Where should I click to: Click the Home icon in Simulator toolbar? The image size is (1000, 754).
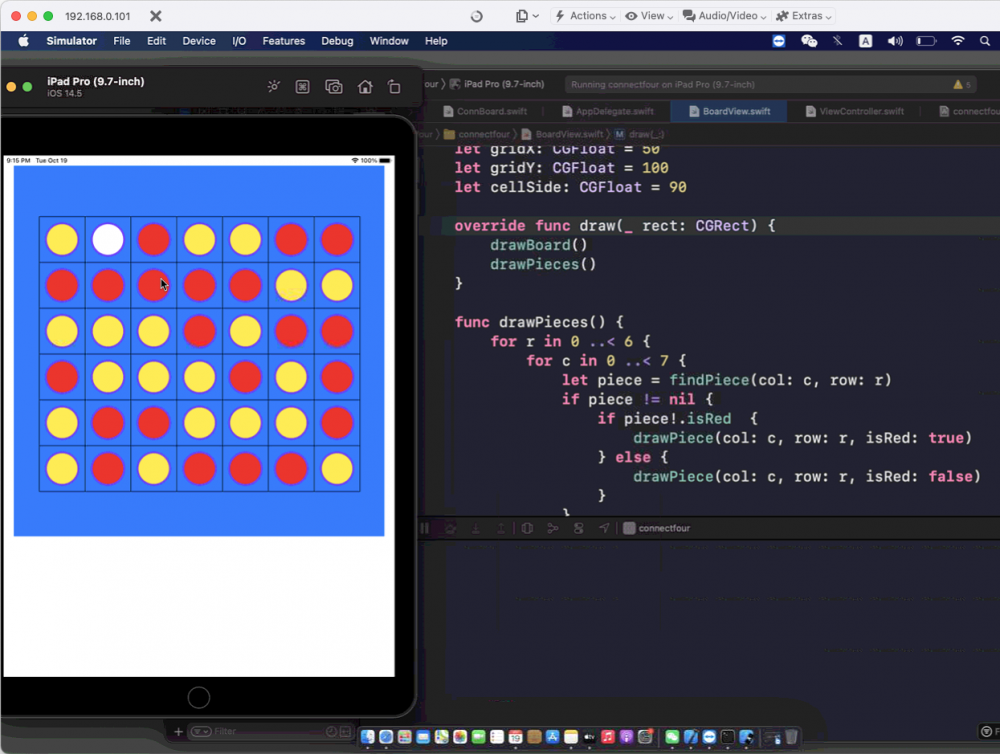(365, 87)
